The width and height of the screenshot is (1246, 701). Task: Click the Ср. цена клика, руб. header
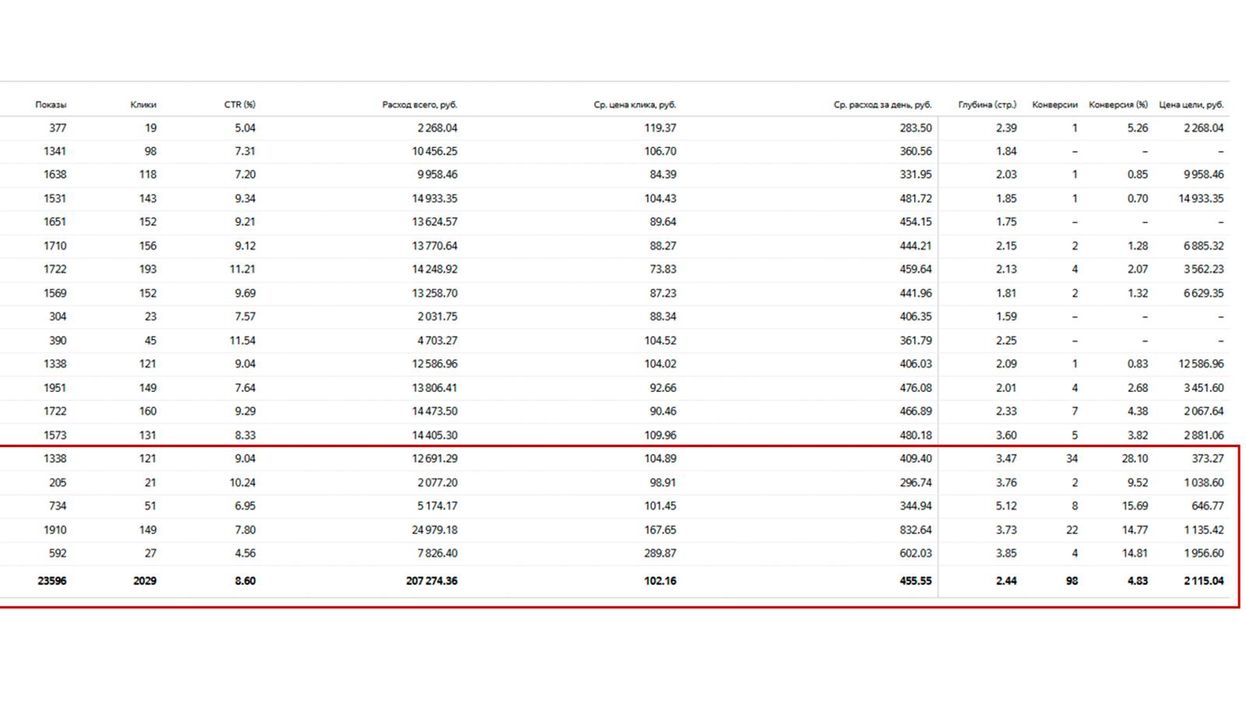634,105
